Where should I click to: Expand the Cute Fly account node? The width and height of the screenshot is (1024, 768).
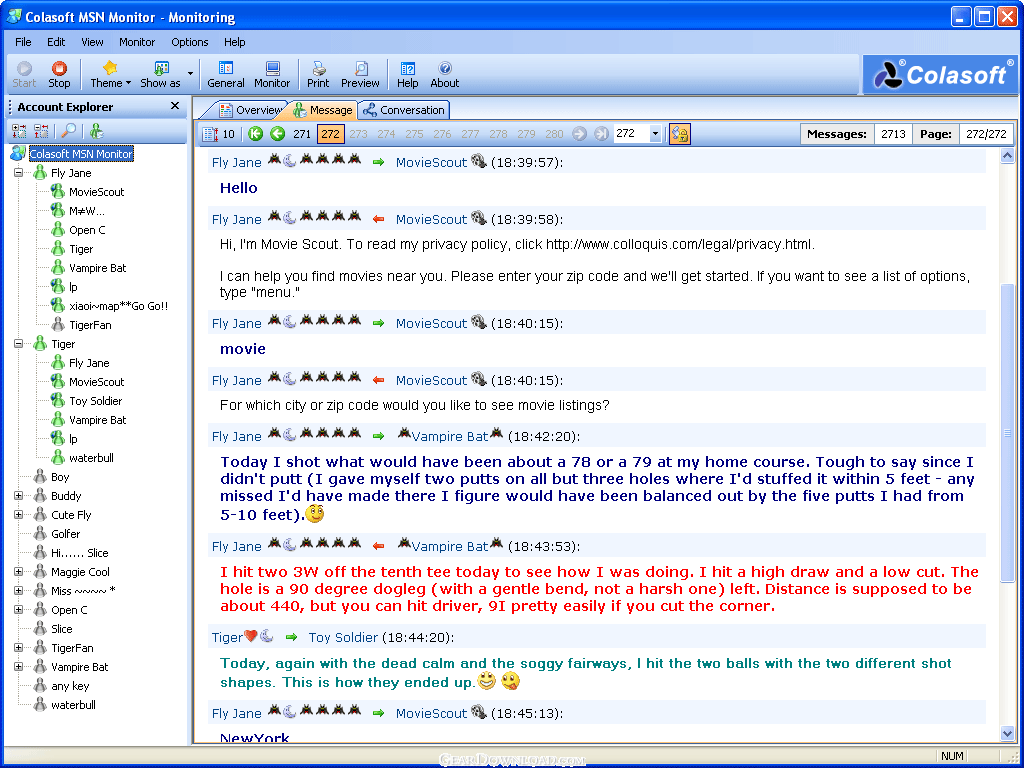click(x=18, y=515)
